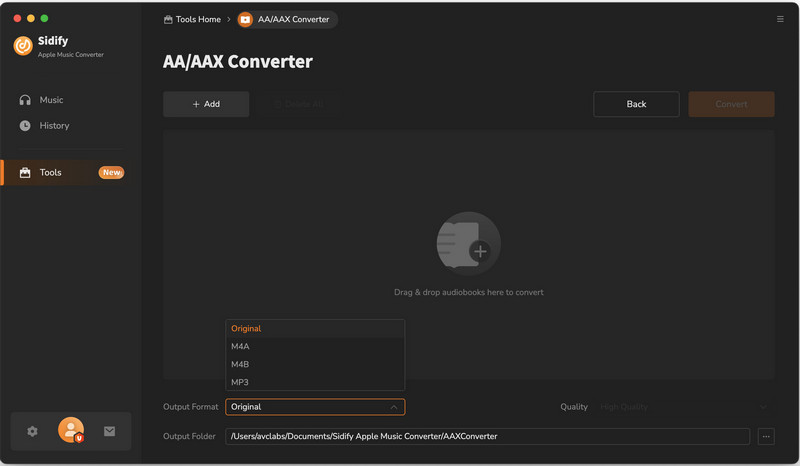Image resolution: width=800 pixels, height=466 pixels.
Task: Open the mail envelope icon
Action: coord(109,431)
